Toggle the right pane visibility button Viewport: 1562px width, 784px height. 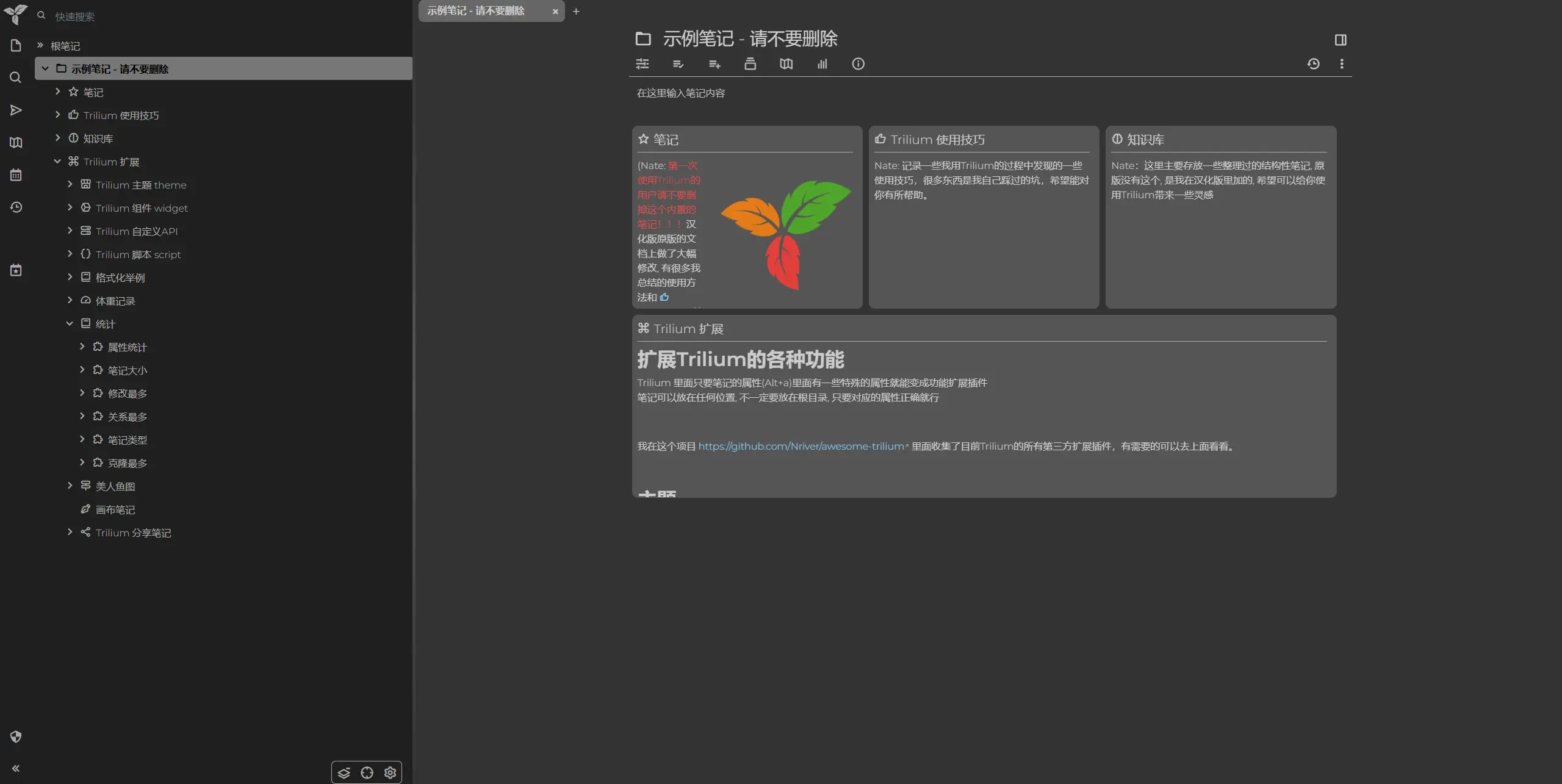1340,40
